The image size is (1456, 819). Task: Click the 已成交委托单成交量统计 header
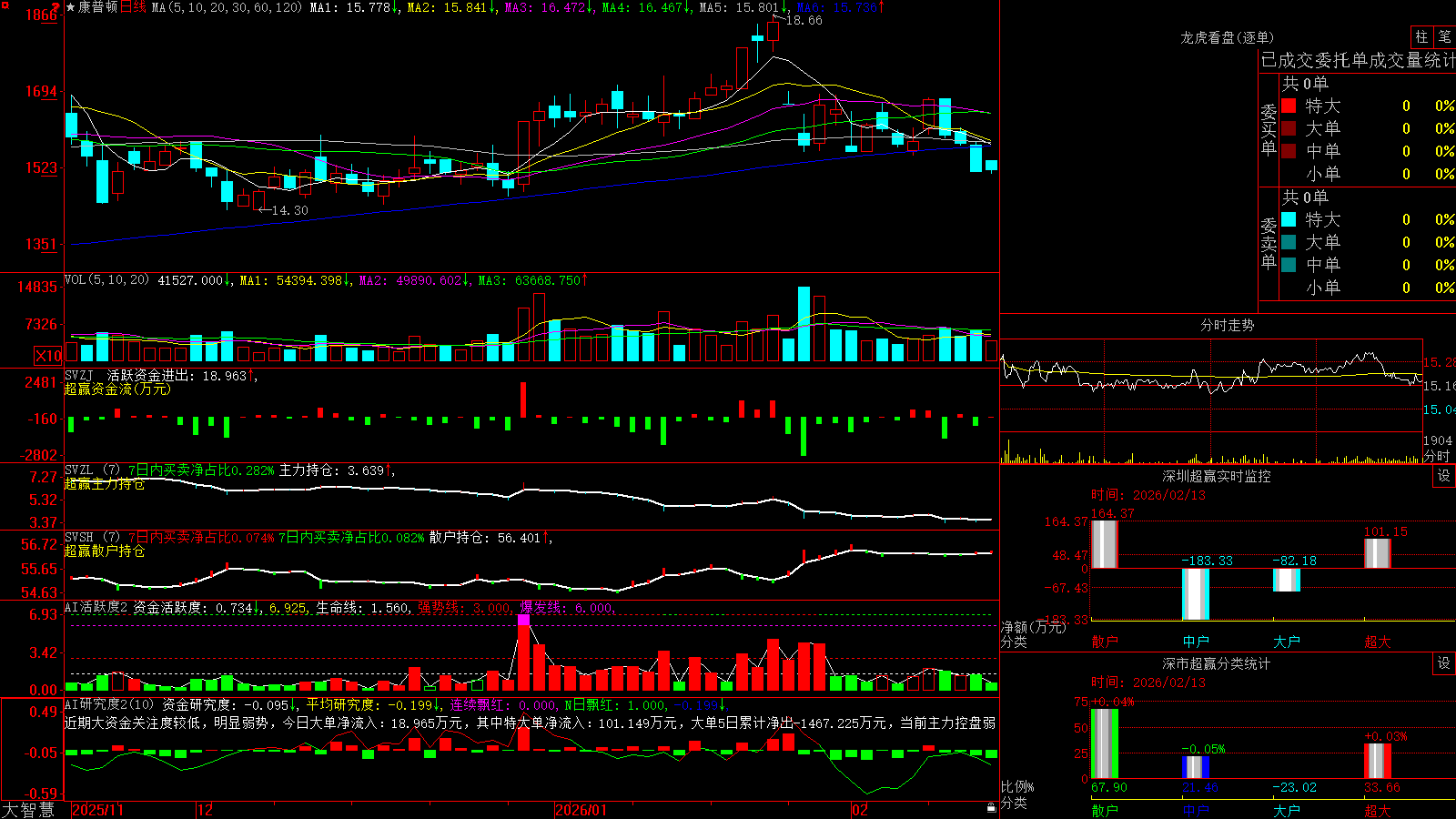click(x=1358, y=60)
